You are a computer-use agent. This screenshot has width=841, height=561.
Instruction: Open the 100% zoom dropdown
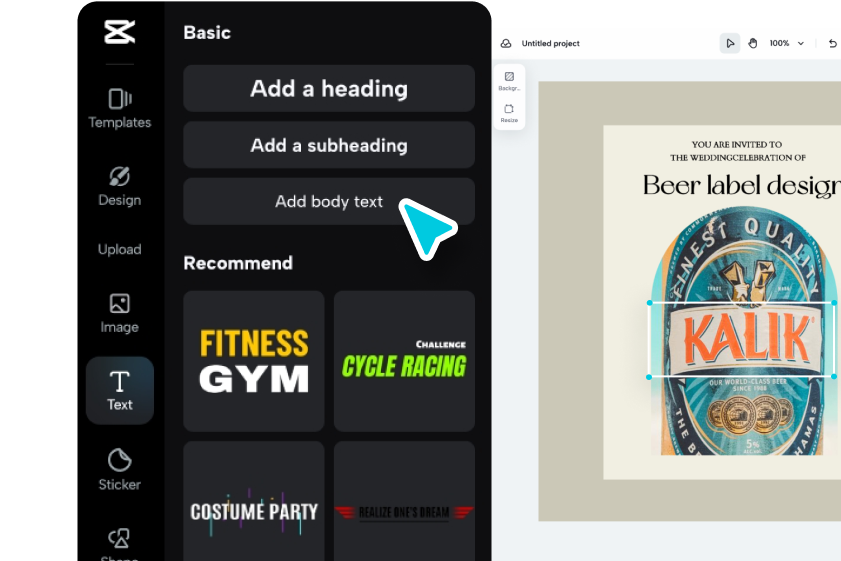click(786, 43)
